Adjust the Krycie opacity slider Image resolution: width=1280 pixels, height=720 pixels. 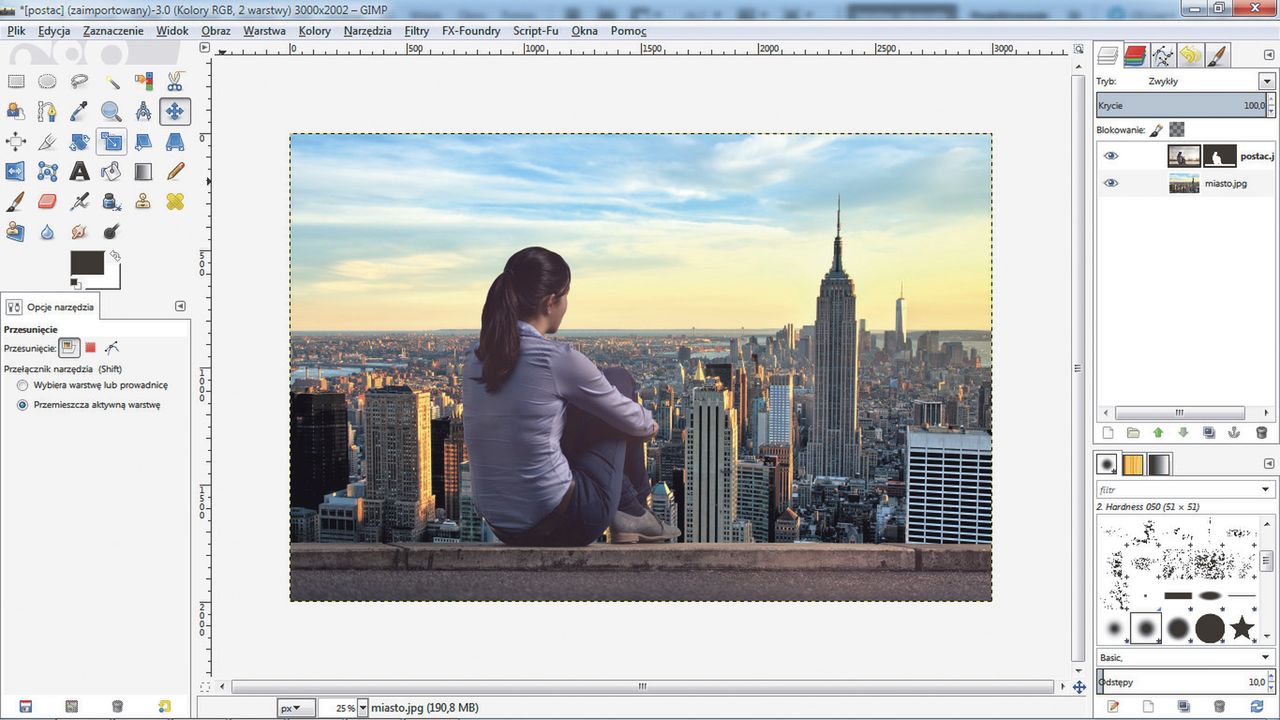click(x=1180, y=105)
